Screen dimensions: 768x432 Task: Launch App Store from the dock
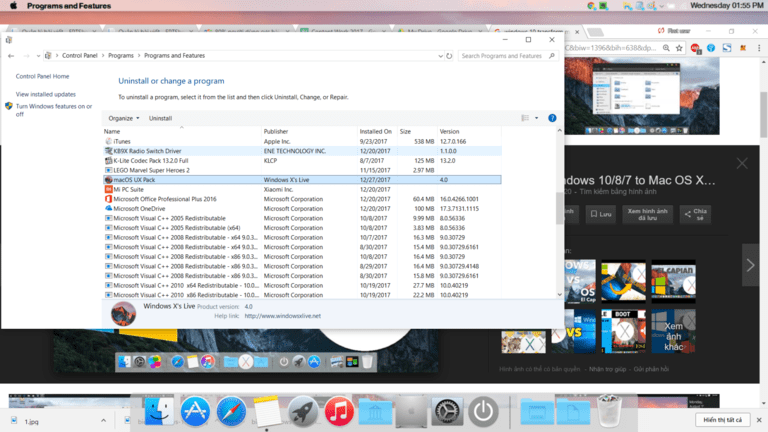coord(194,410)
